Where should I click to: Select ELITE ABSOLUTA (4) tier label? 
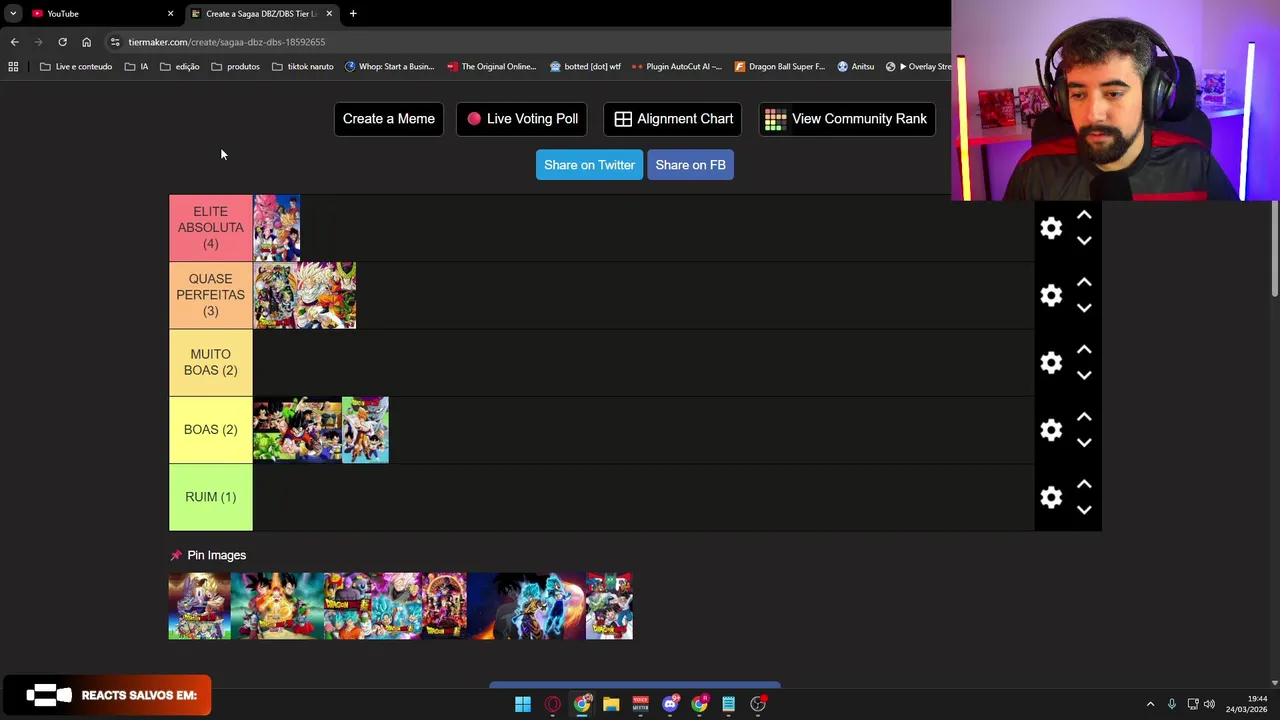tap(210, 228)
